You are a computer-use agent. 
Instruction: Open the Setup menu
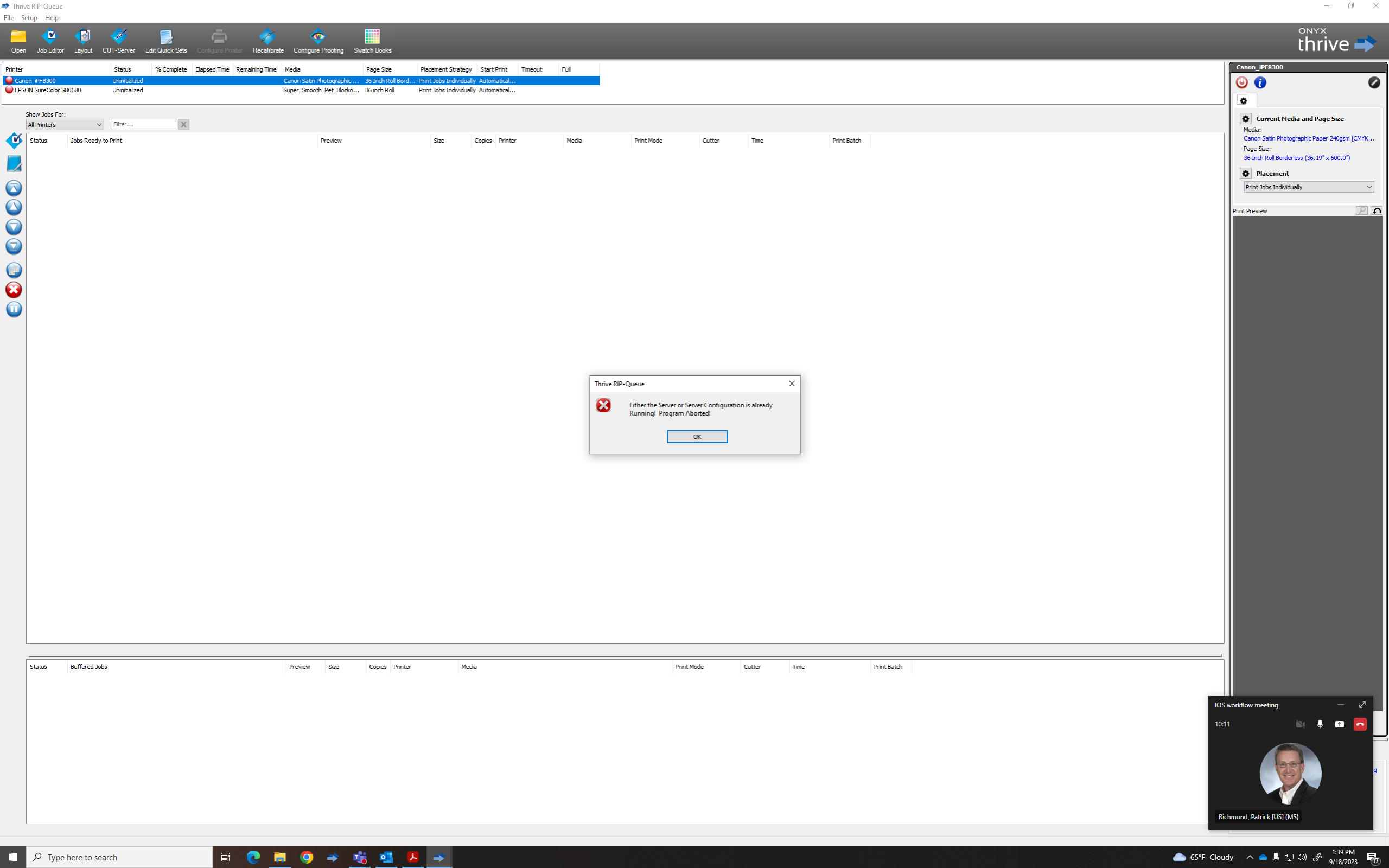point(29,18)
